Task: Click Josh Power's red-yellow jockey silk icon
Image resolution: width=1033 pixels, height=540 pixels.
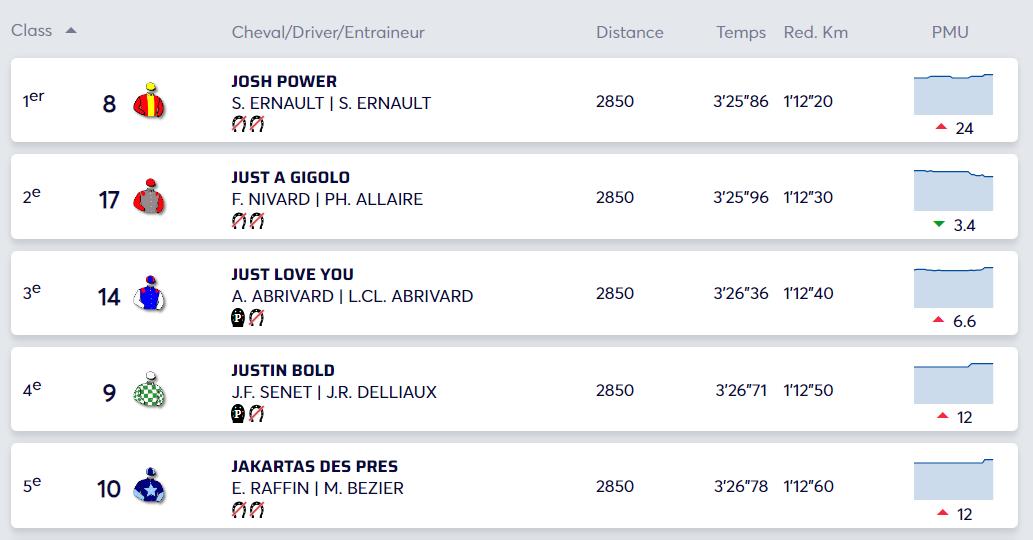Action: (x=149, y=101)
